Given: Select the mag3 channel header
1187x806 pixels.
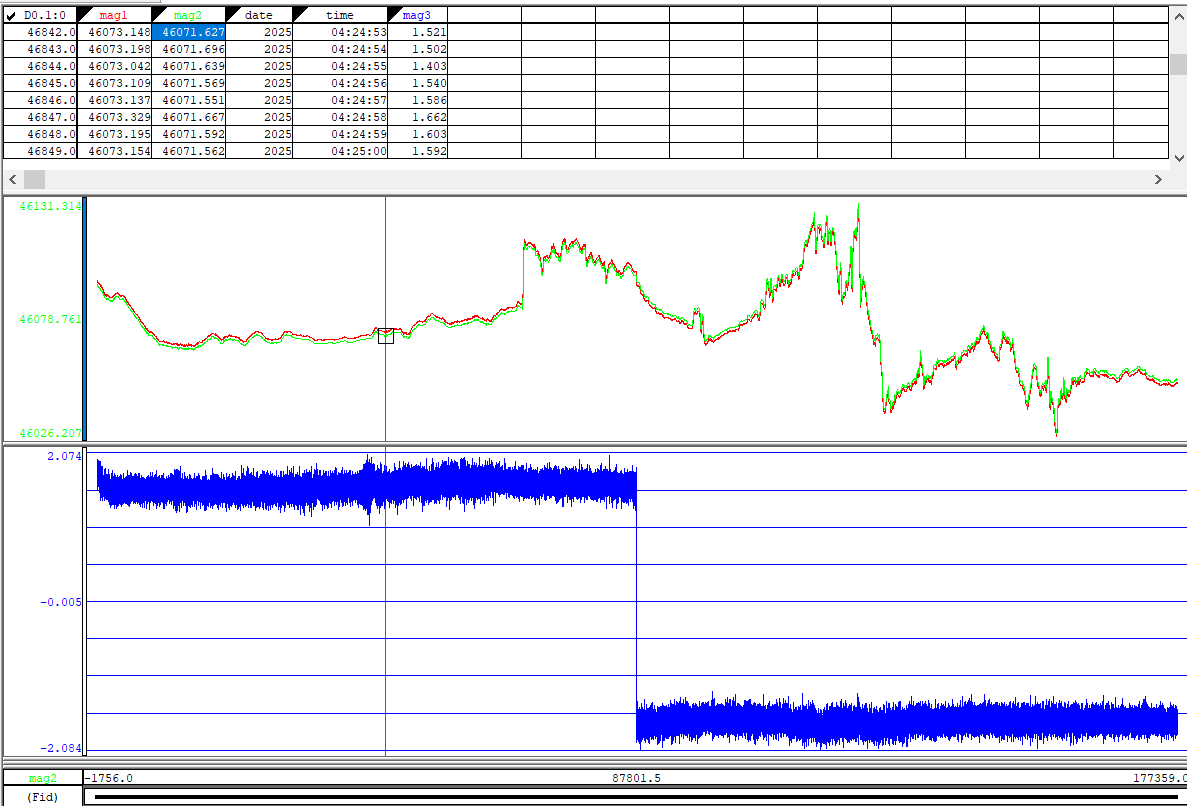Looking at the screenshot, I should pyautogui.click(x=417, y=16).
